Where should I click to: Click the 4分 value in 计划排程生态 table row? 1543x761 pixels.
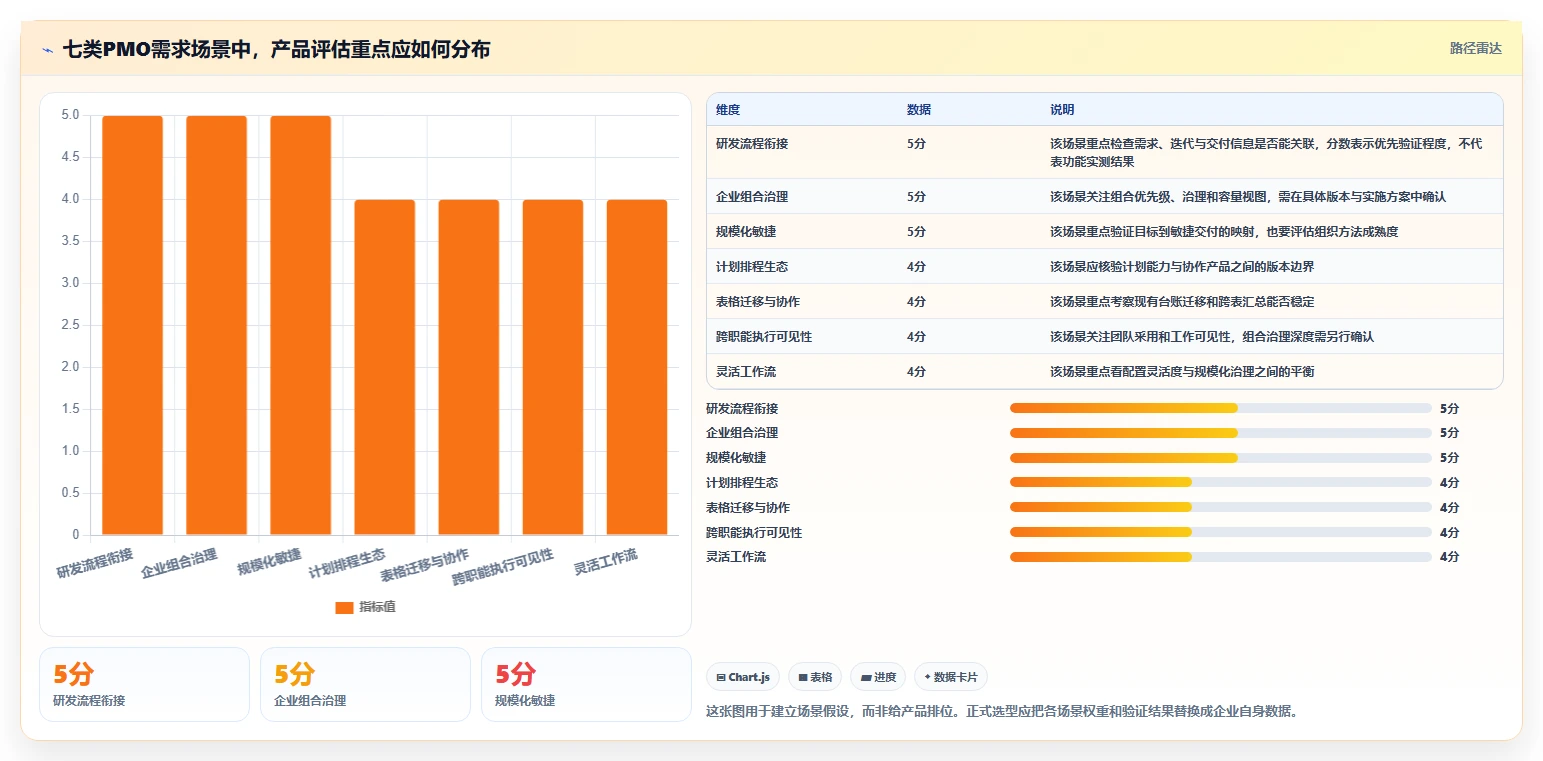click(x=916, y=267)
